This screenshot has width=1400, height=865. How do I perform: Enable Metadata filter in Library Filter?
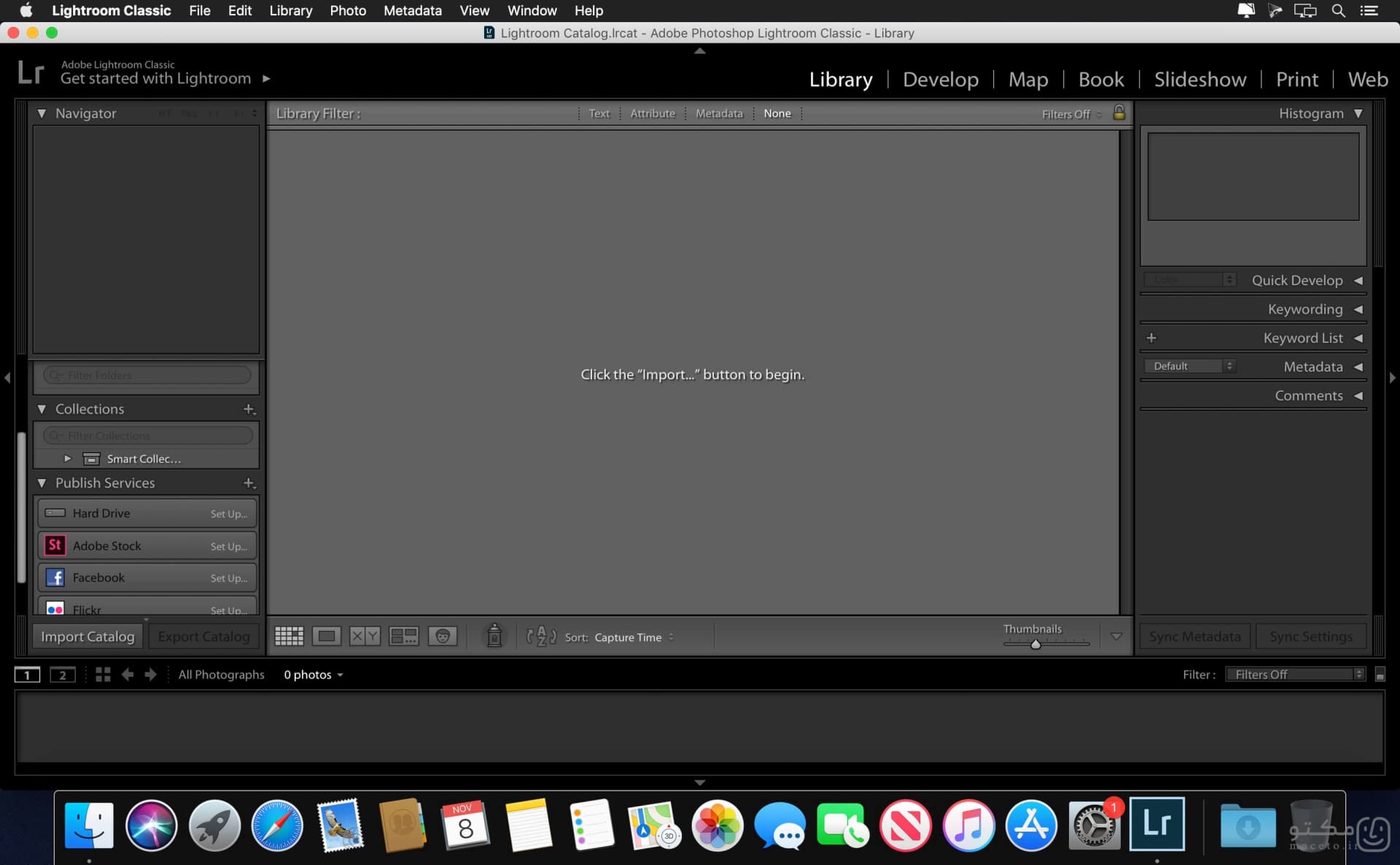(719, 113)
